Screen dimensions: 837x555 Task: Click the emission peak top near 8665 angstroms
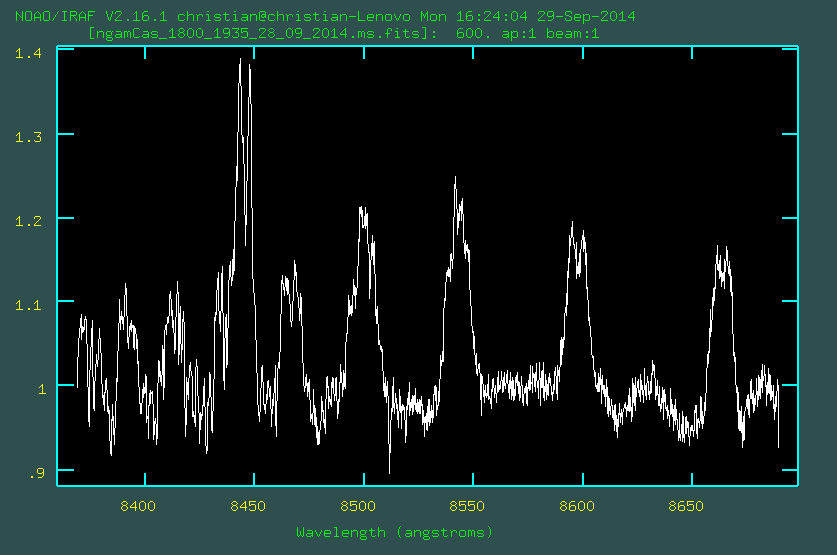(x=717, y=246)
